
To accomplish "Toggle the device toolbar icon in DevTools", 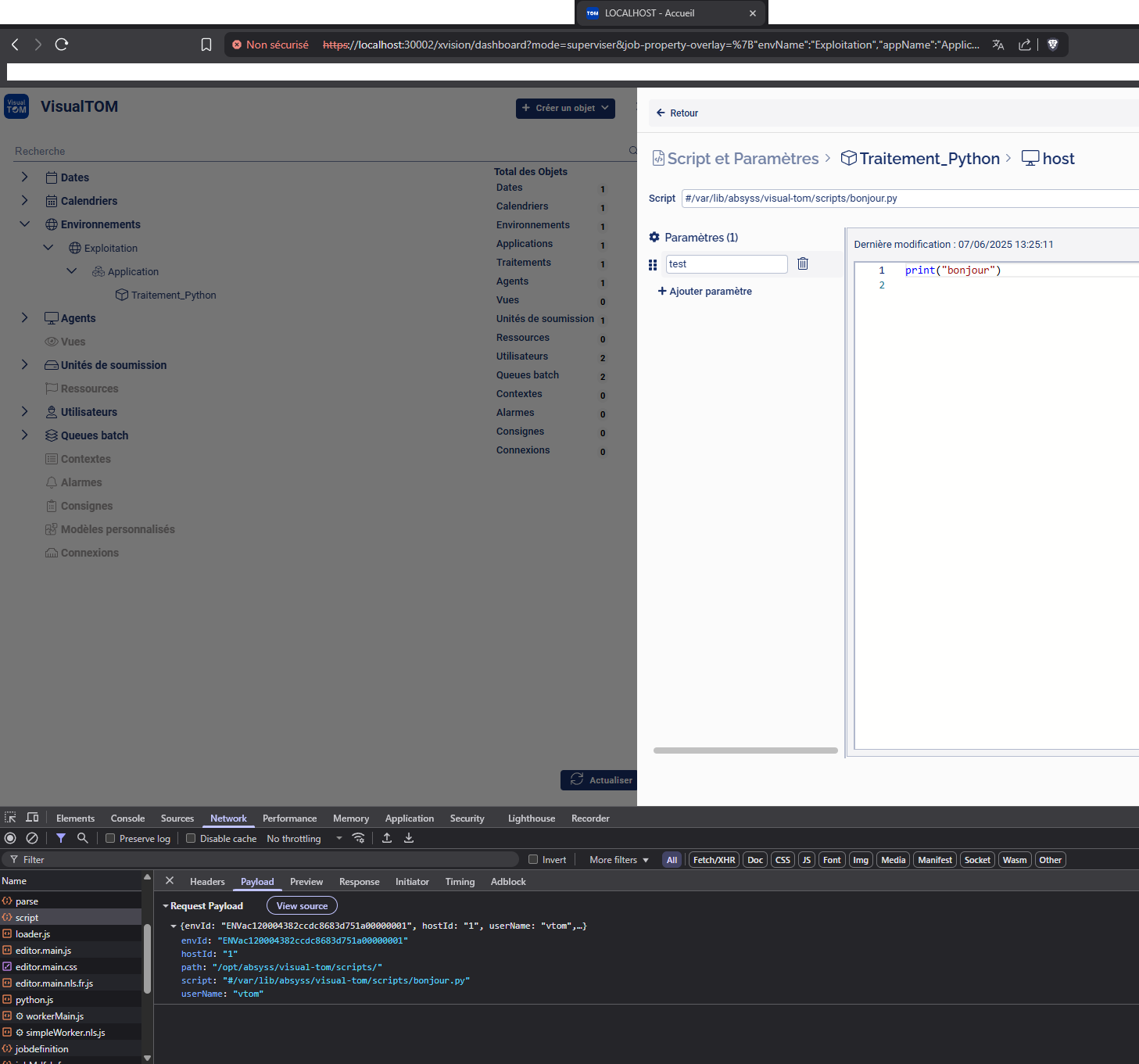I will [32, 818].
